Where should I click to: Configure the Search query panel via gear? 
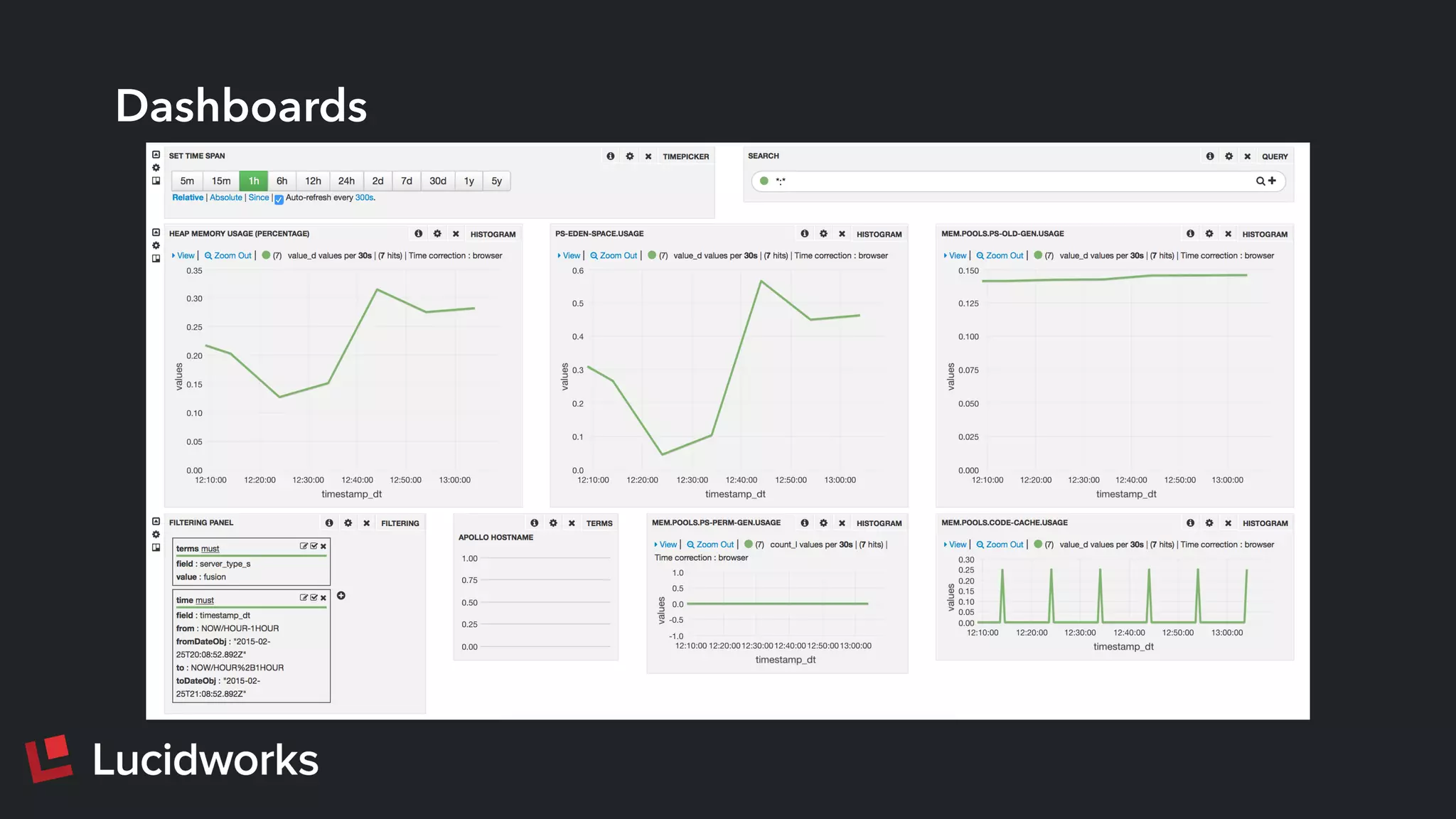coord(1229,156)
